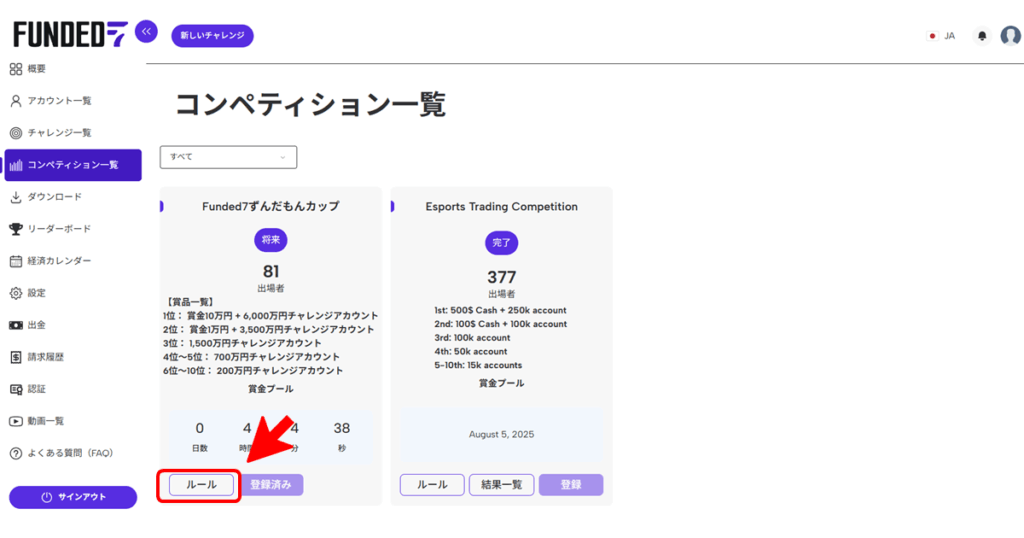Screen dimensions: 1024x538
Task: Open 経済カレンダー menu item
Action: pyautogui.click(x=59, y=261)
